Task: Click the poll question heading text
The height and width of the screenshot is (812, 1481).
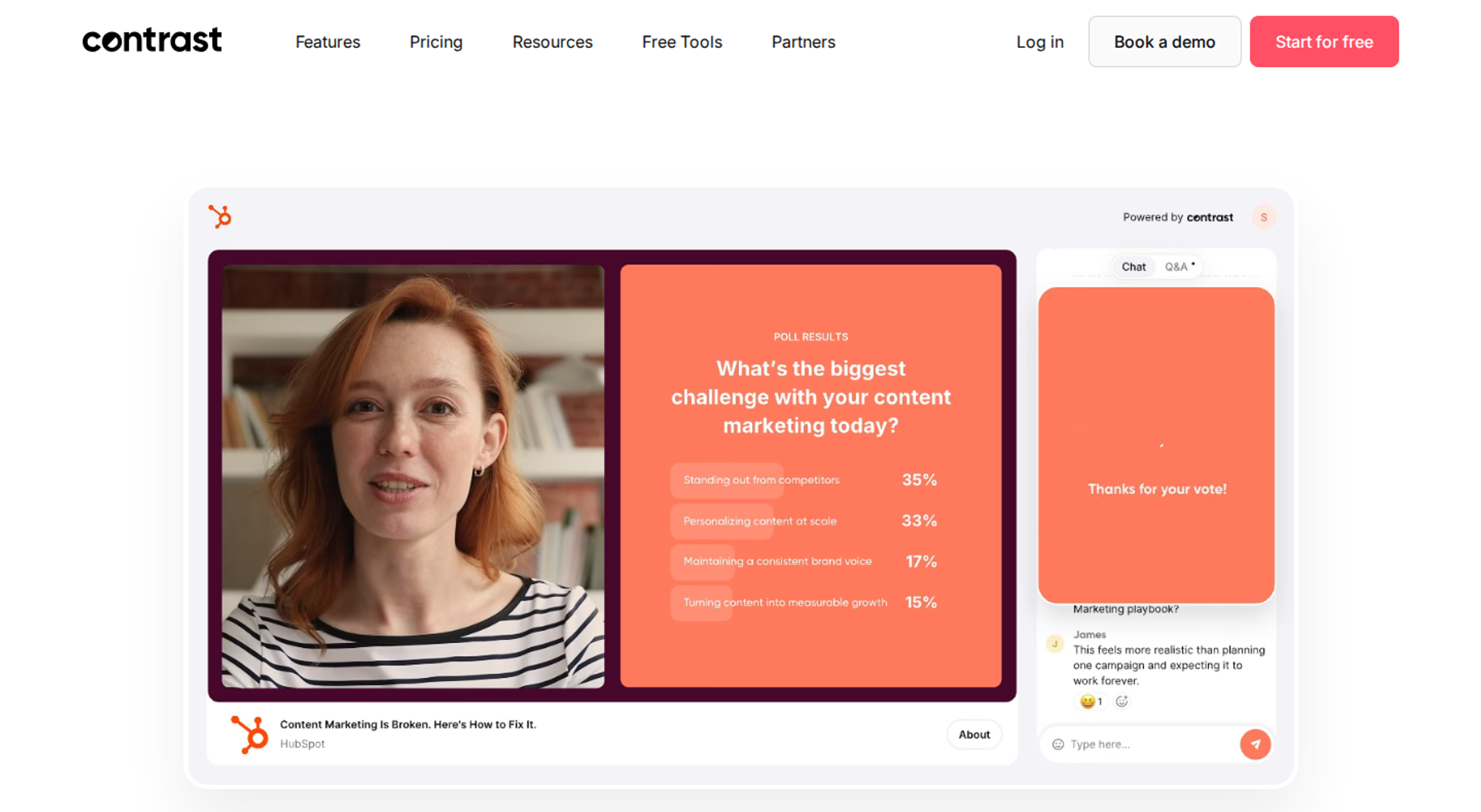Action: tap(811, 396)
